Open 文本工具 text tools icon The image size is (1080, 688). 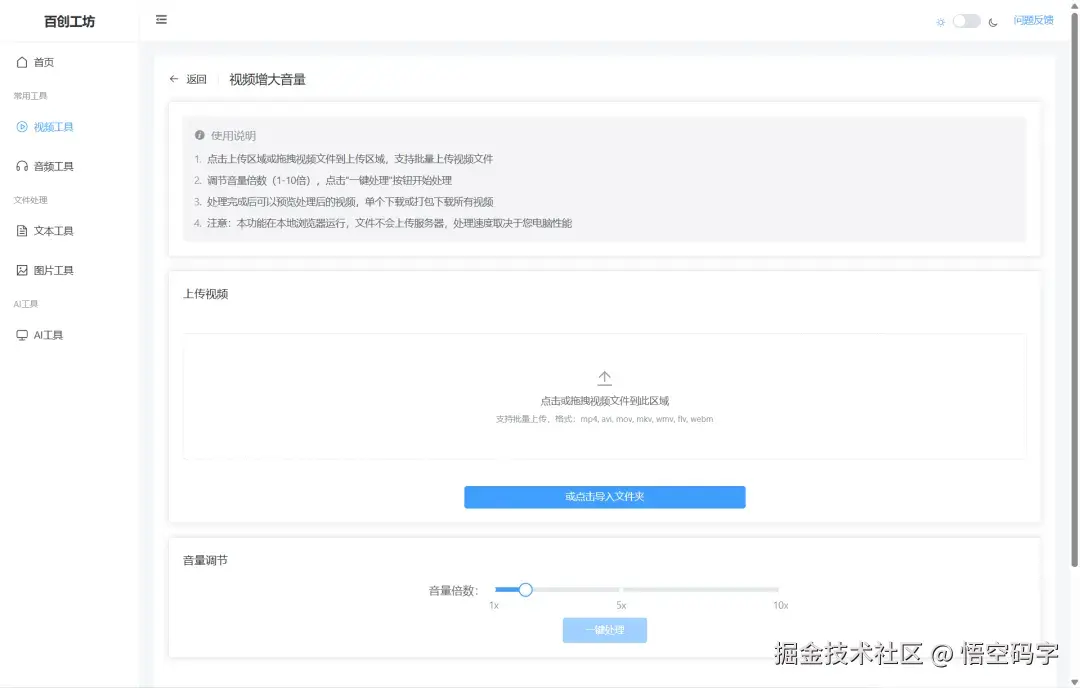(24, 230)
